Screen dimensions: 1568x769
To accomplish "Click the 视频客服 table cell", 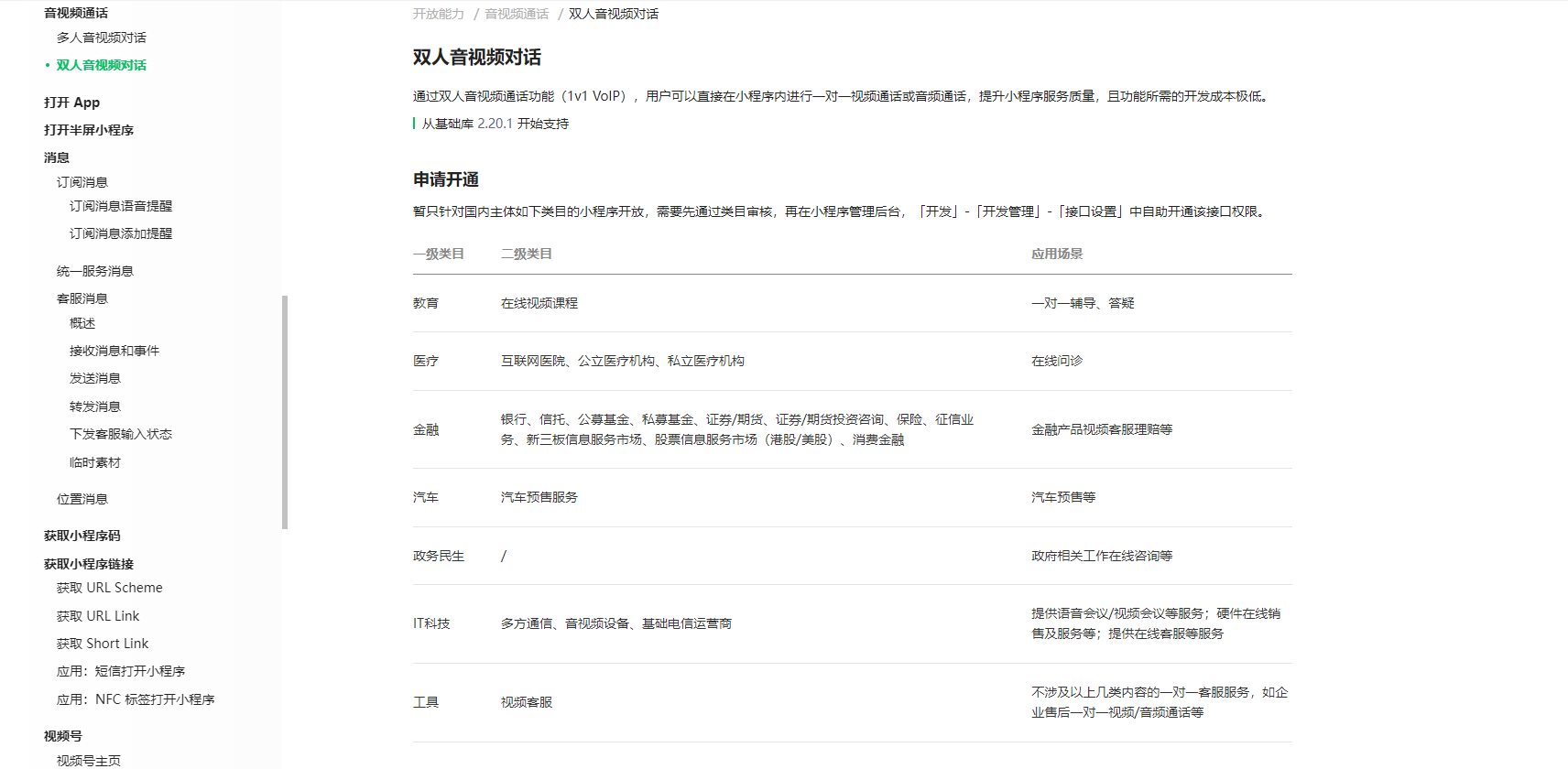I will (x=527, y=702).
